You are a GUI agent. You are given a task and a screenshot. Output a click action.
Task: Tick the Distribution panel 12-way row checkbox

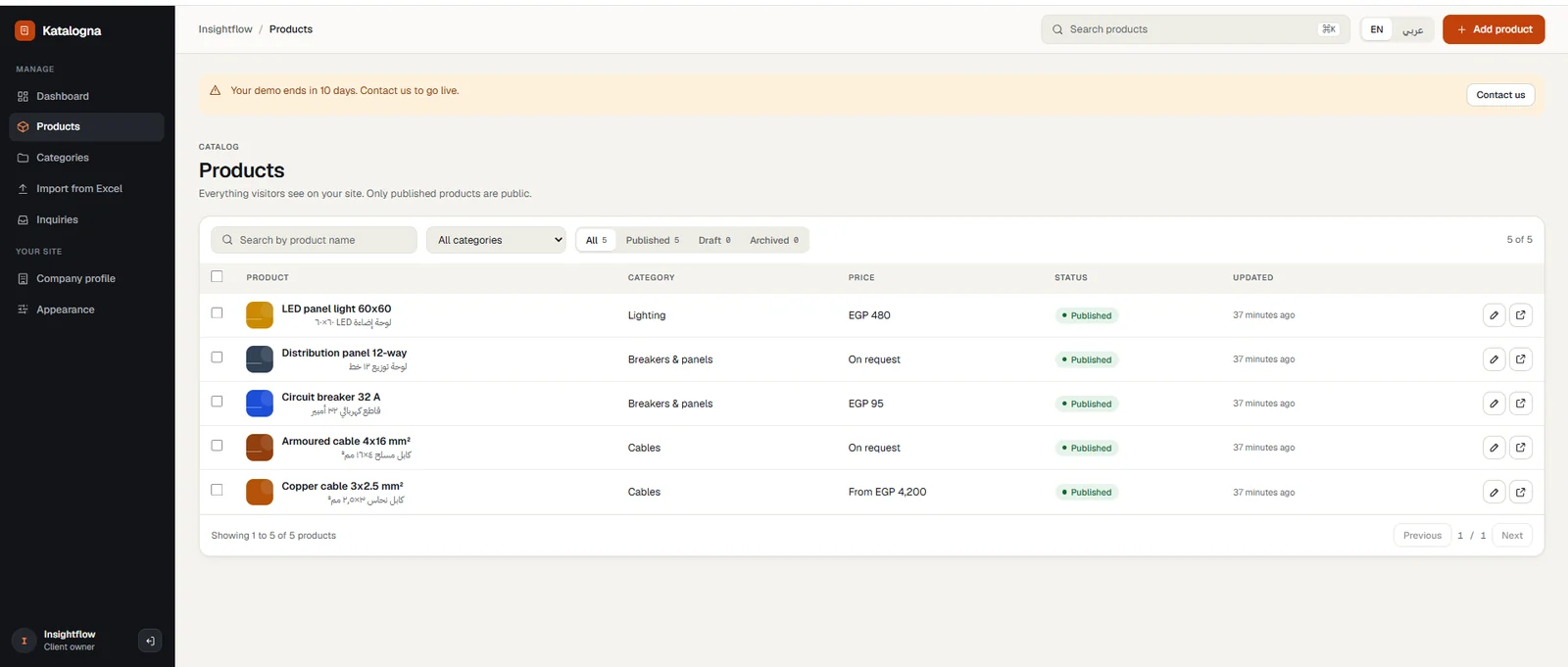[x=217, y=357]
